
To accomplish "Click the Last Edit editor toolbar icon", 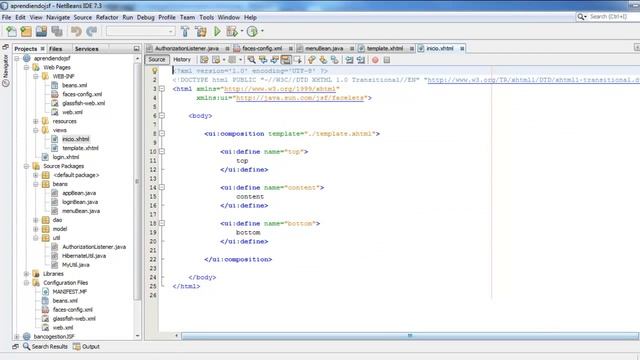I will pos(204,60).
